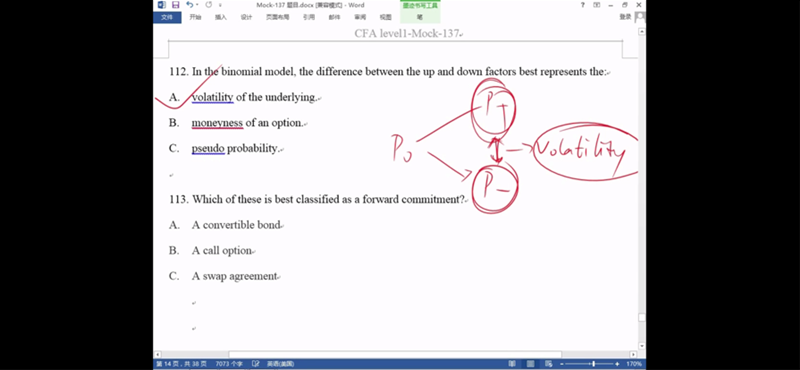Viewport: 800px width, 370px height.
Task: Open Customize Quick Access Toolbar dropdown
Action: click(220, 5)
